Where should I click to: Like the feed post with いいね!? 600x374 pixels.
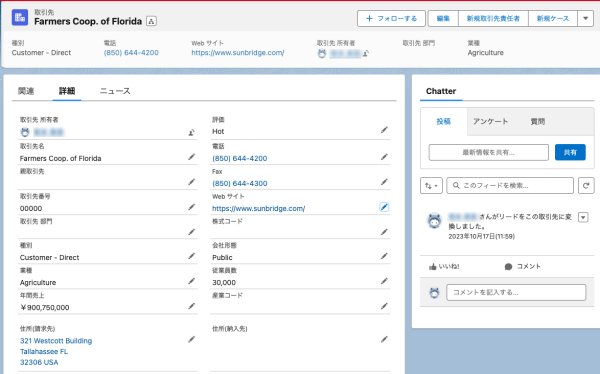point(444,266)
